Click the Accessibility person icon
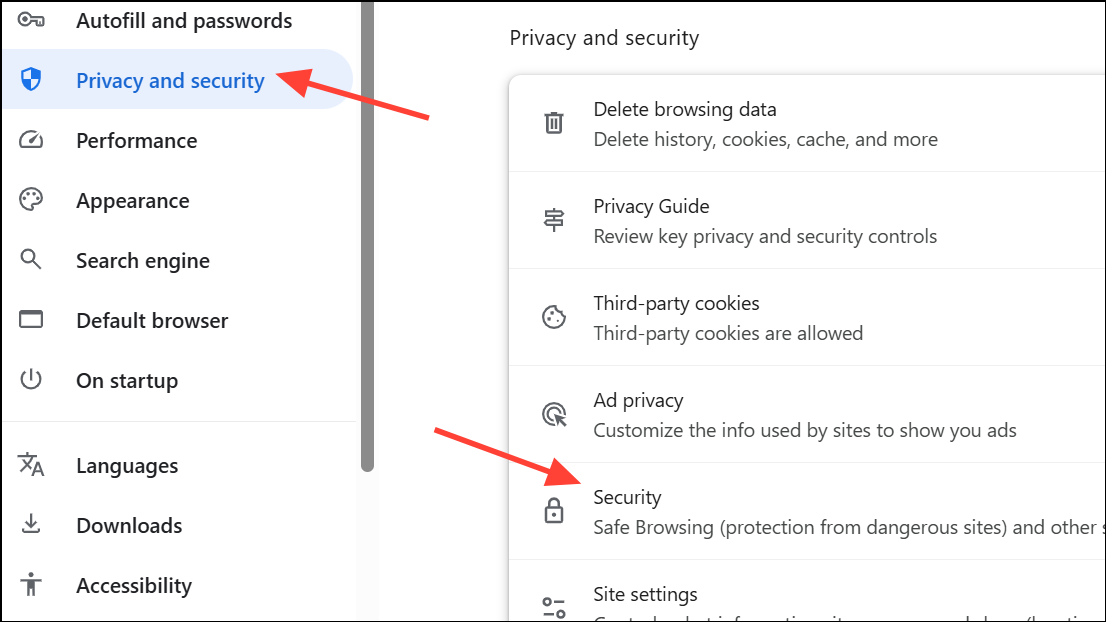This screenshot has height=622, width=1106. (31, 585)
